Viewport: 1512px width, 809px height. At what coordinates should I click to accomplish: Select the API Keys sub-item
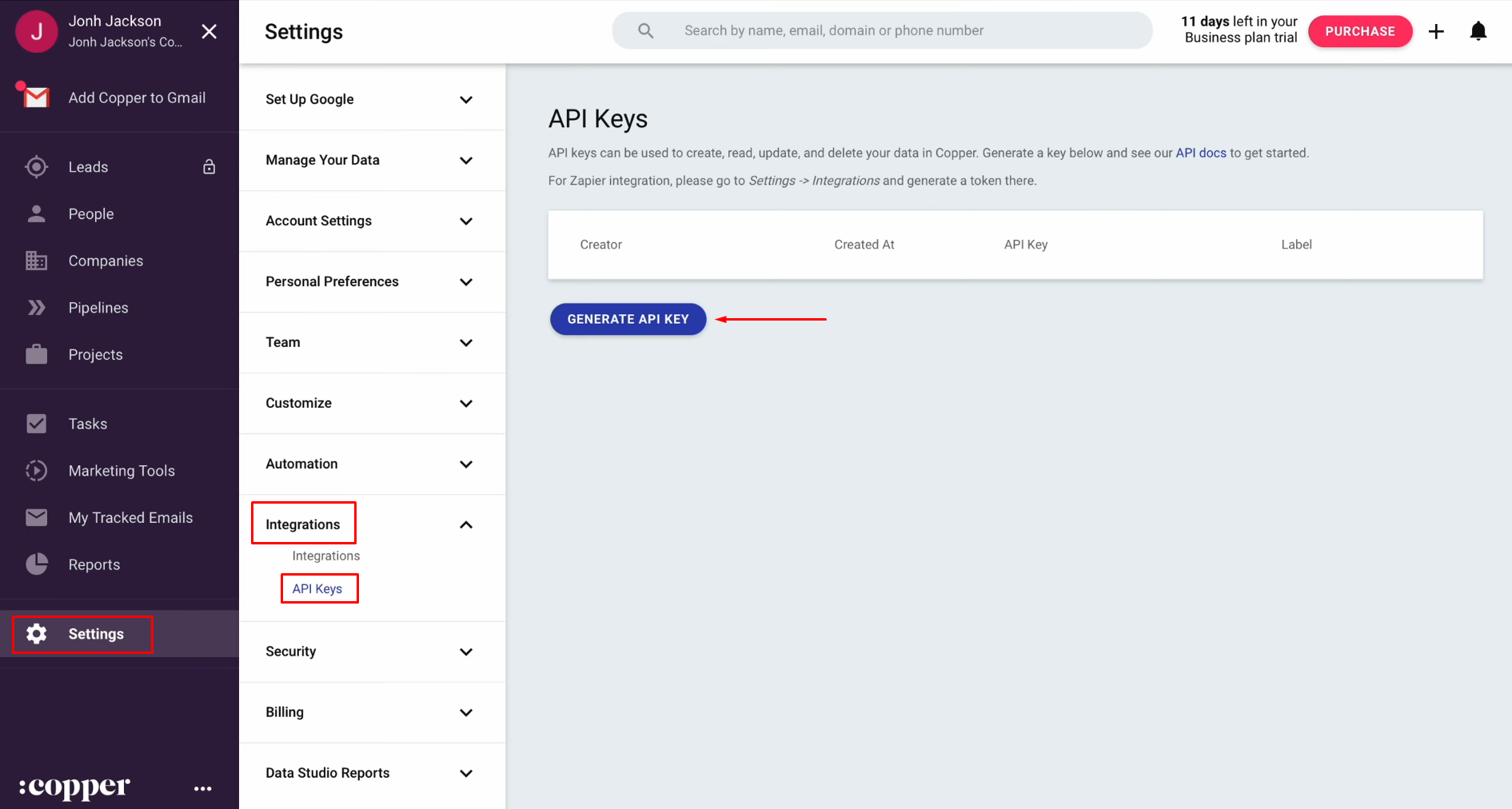317,588
